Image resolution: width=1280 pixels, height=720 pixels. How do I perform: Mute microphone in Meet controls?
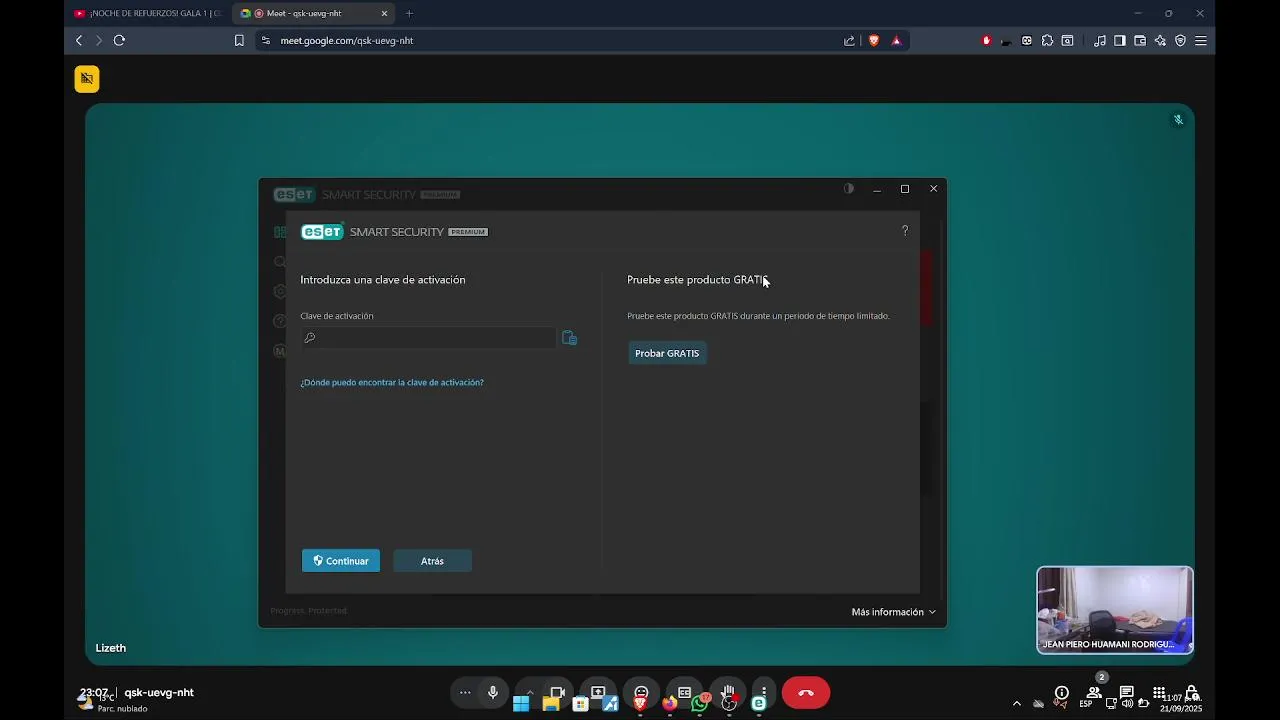493,692
